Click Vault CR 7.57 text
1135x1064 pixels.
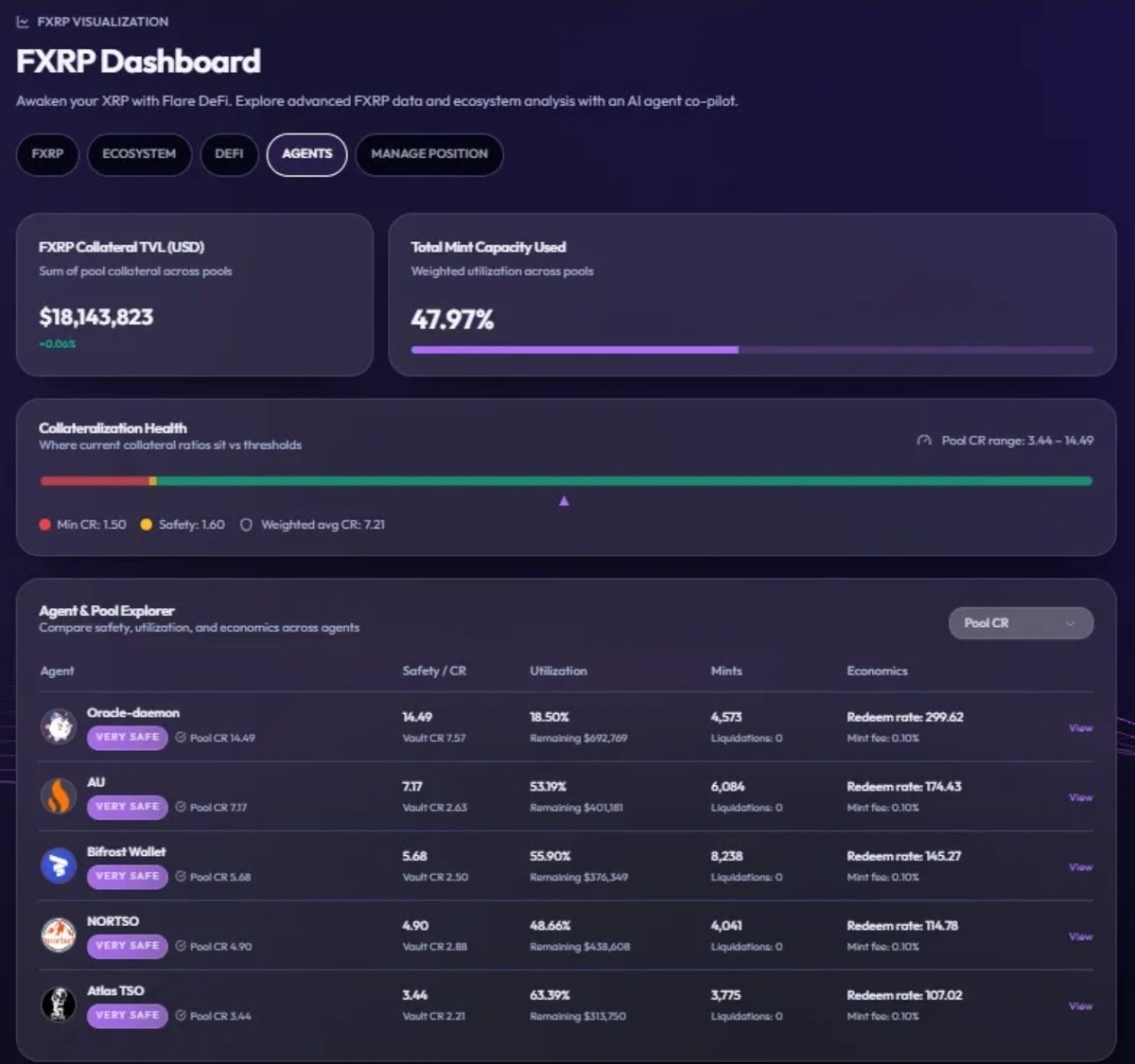tap(433, 738)
